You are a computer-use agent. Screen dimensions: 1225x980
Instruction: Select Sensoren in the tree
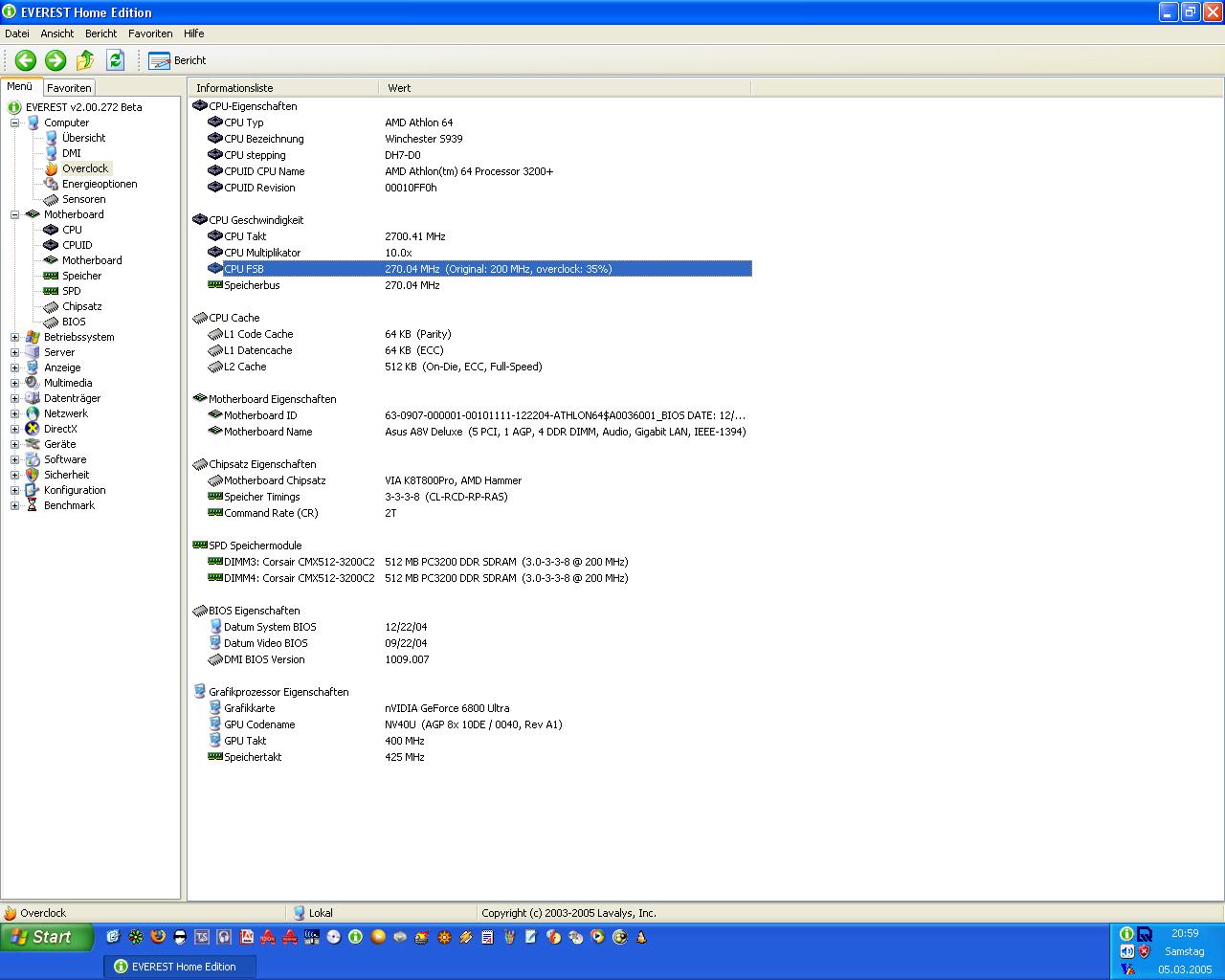click(83, 199)
